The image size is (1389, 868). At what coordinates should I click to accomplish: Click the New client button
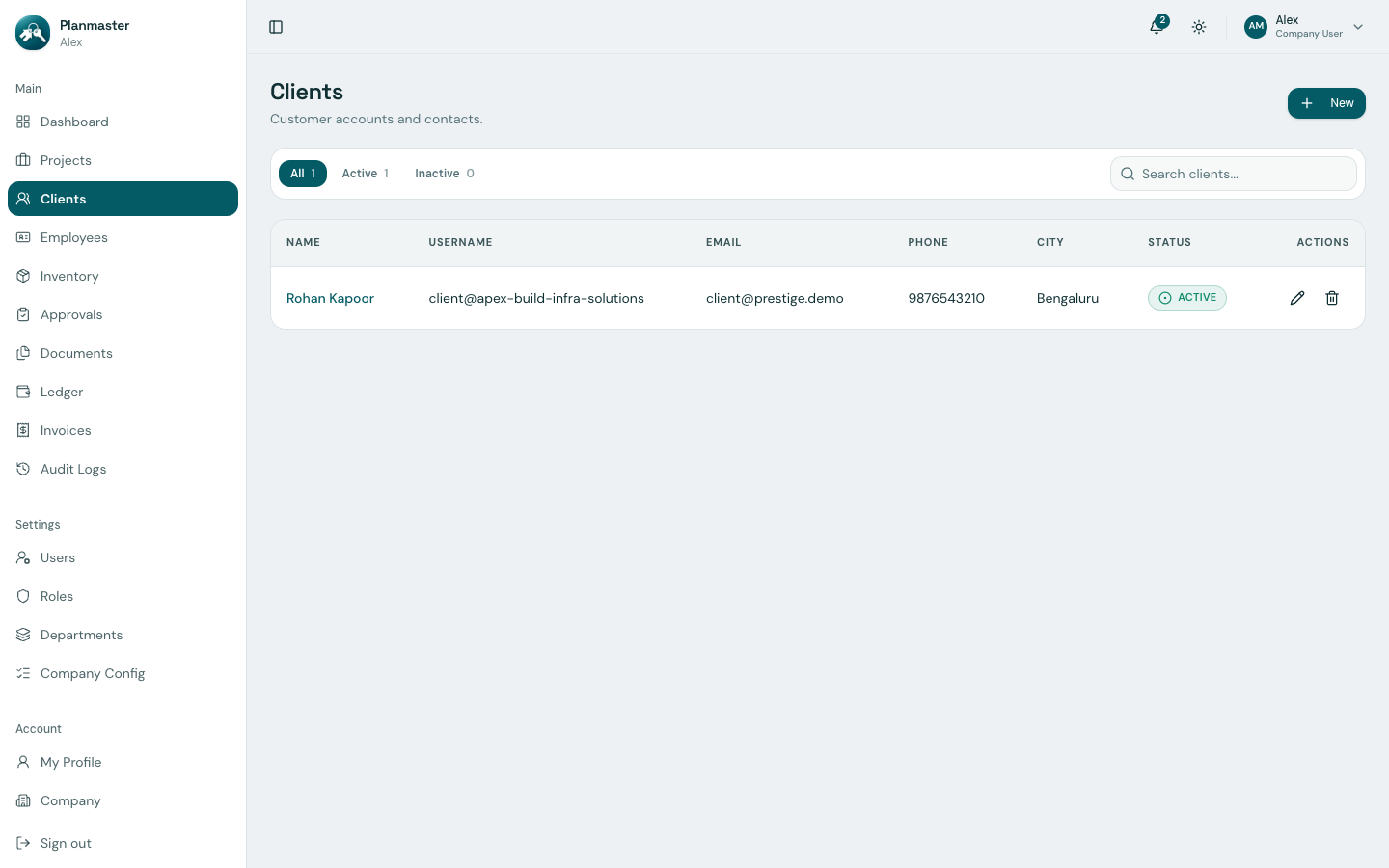[x=1326, y=103]
